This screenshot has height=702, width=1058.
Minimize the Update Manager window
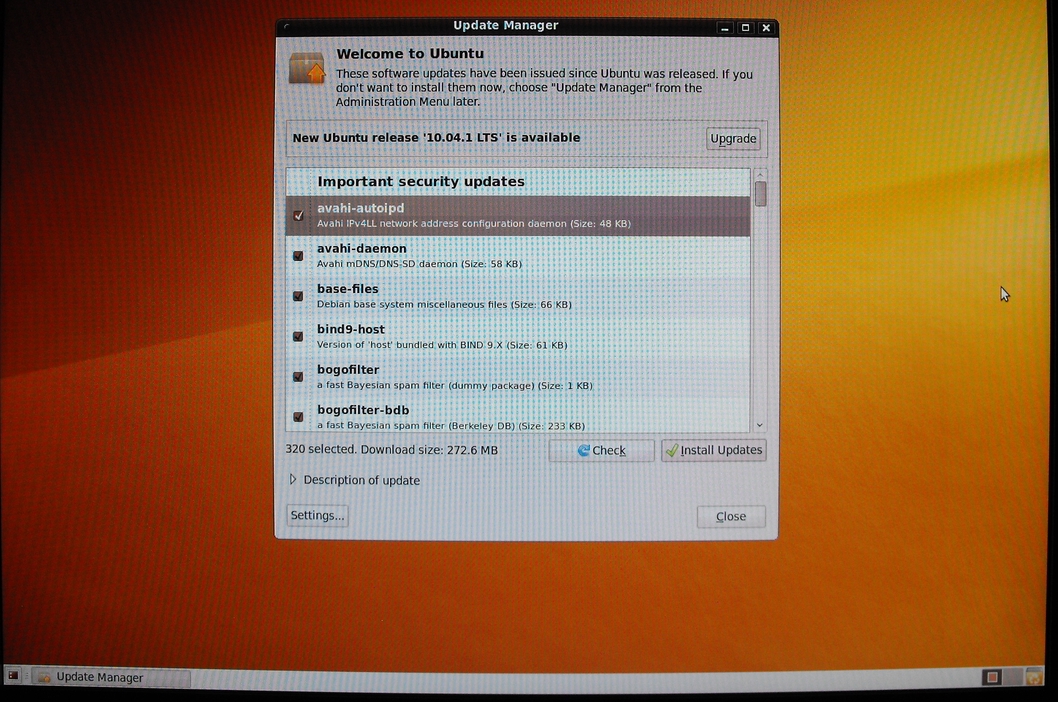pyautogui.click(x=725, y=28)
